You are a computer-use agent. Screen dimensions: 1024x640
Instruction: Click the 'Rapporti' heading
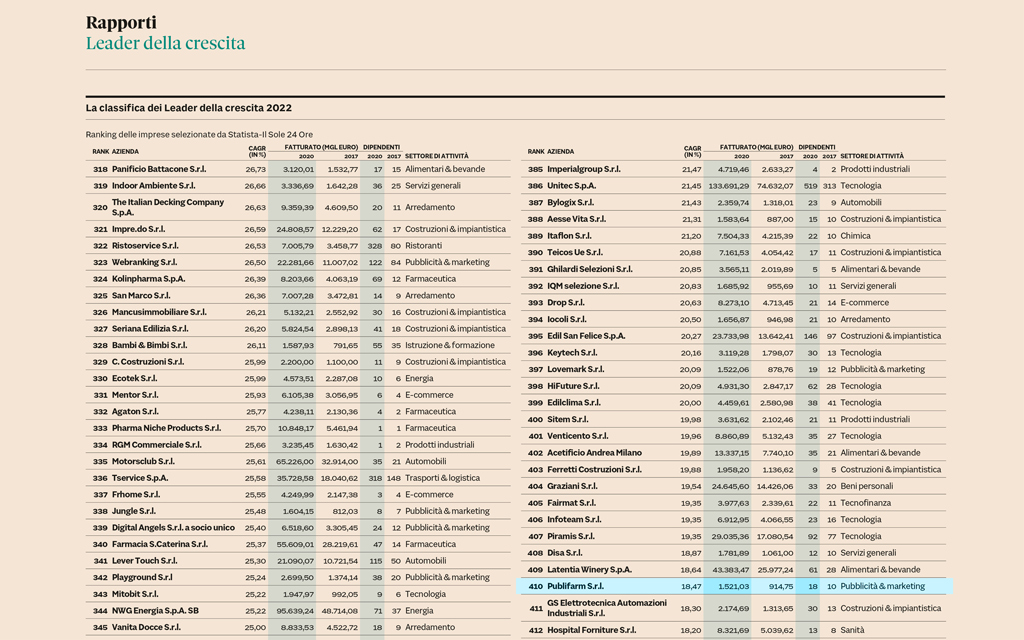coord(121,23)
